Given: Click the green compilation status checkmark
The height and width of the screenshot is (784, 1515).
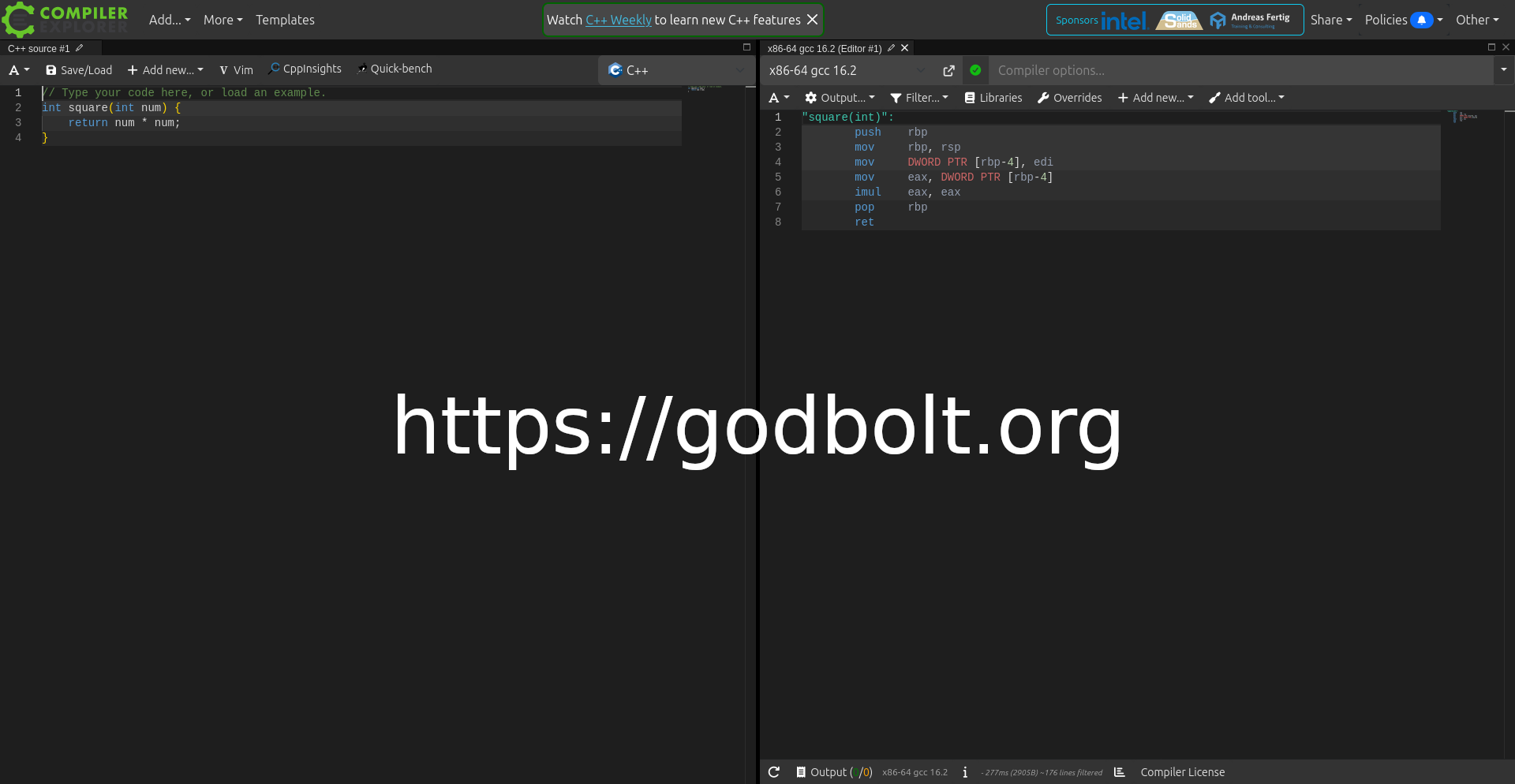Looking at the screenshot, I should (x=975, y=70).
